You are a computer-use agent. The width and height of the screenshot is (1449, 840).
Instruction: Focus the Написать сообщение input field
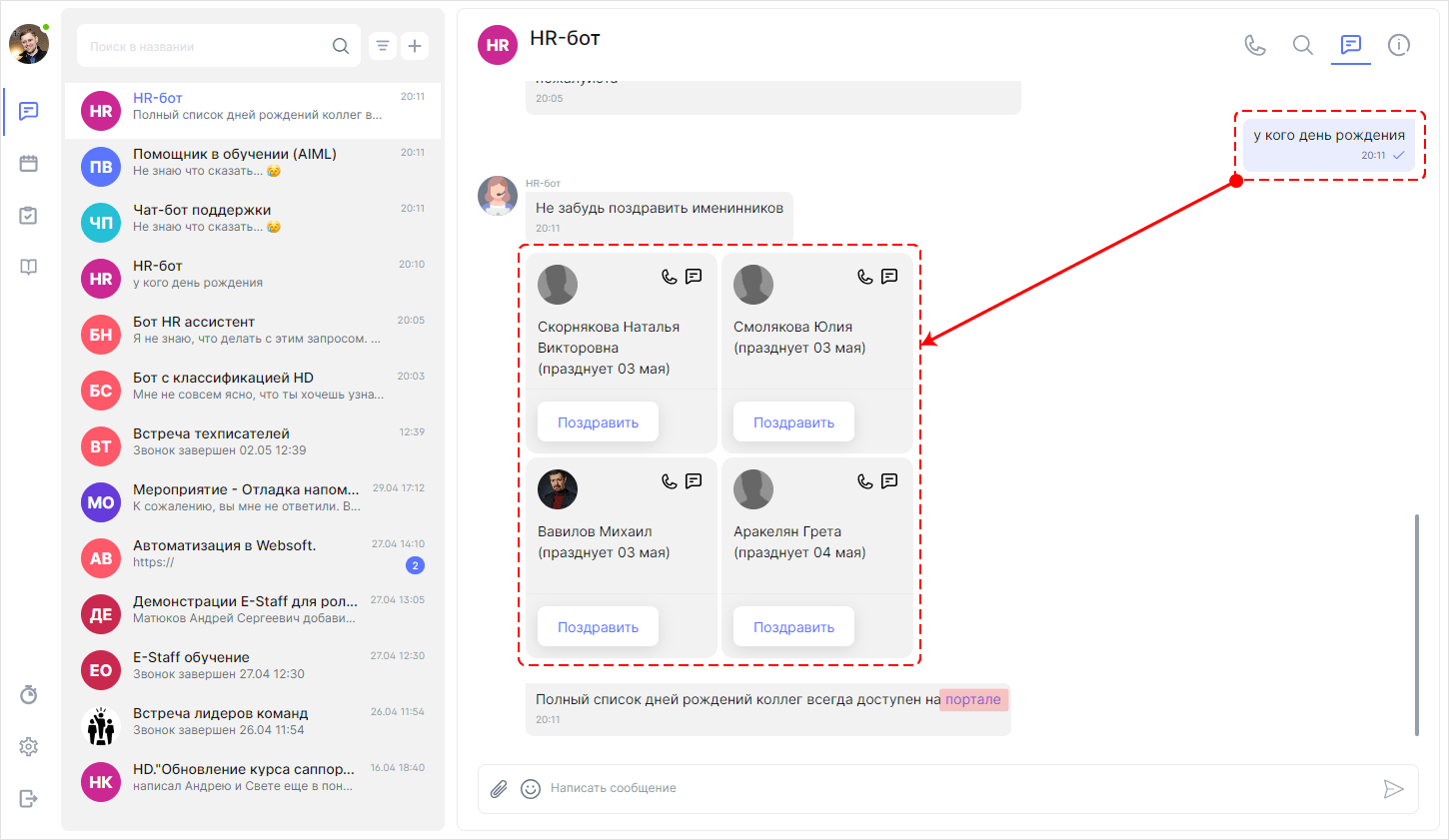899,788
